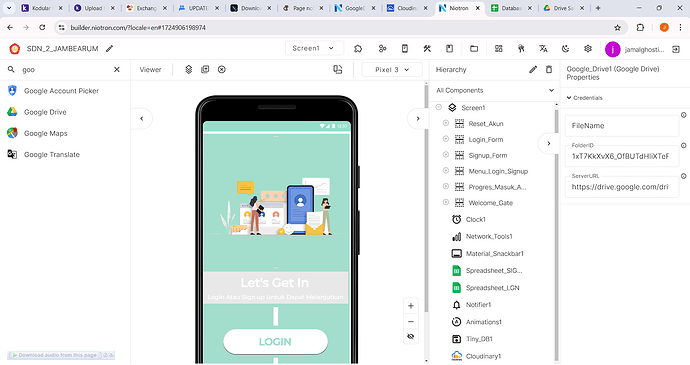This screenshot has width=690, height=365.
Task: Reload the page in the browser
Action: (x=42, y=27)
